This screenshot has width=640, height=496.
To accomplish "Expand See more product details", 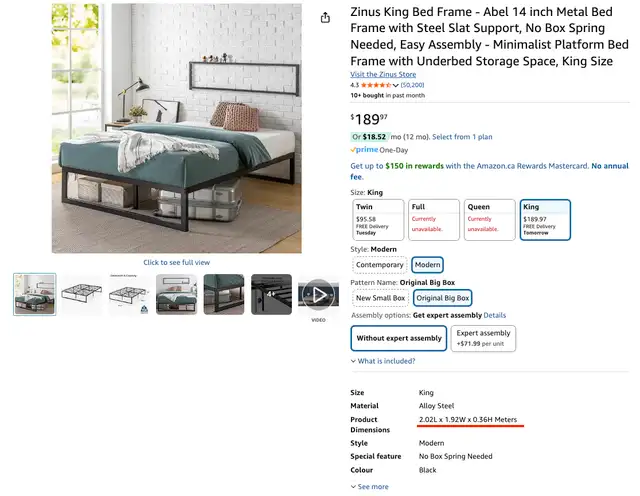I will pos(370,487).
